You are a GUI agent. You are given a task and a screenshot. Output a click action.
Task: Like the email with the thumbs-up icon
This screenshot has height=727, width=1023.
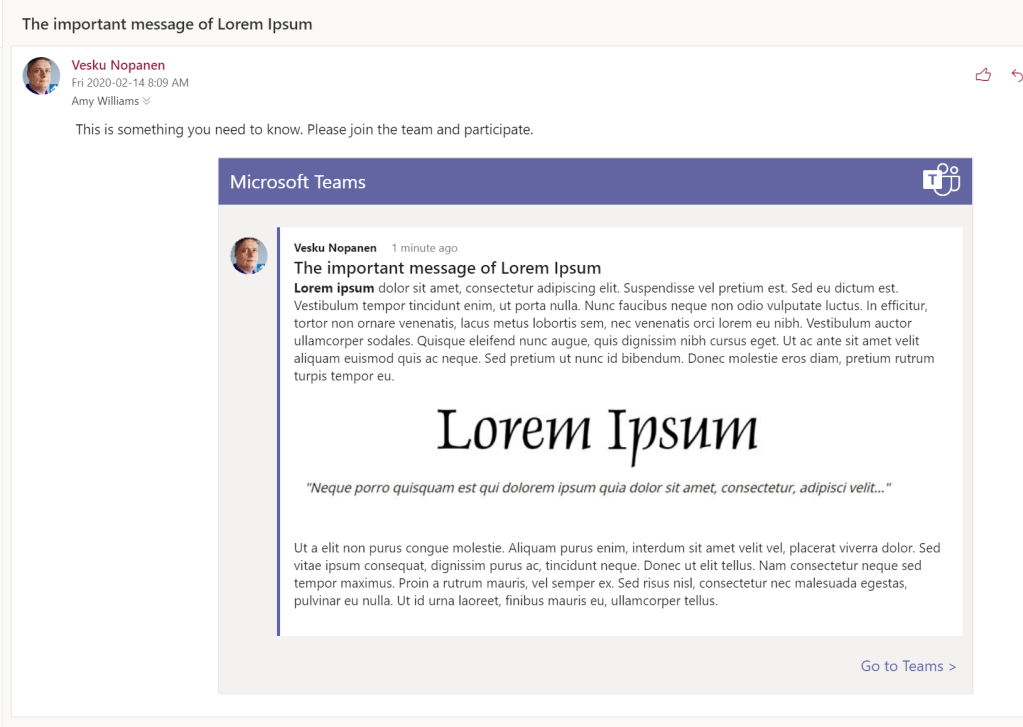pos(983,75)
